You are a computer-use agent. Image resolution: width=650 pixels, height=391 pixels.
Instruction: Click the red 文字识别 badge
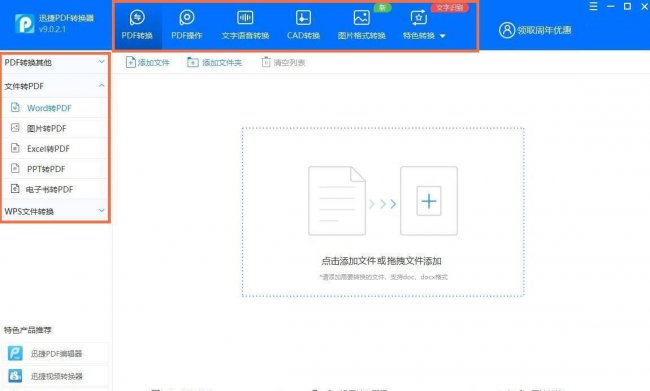tap(450, 7)
